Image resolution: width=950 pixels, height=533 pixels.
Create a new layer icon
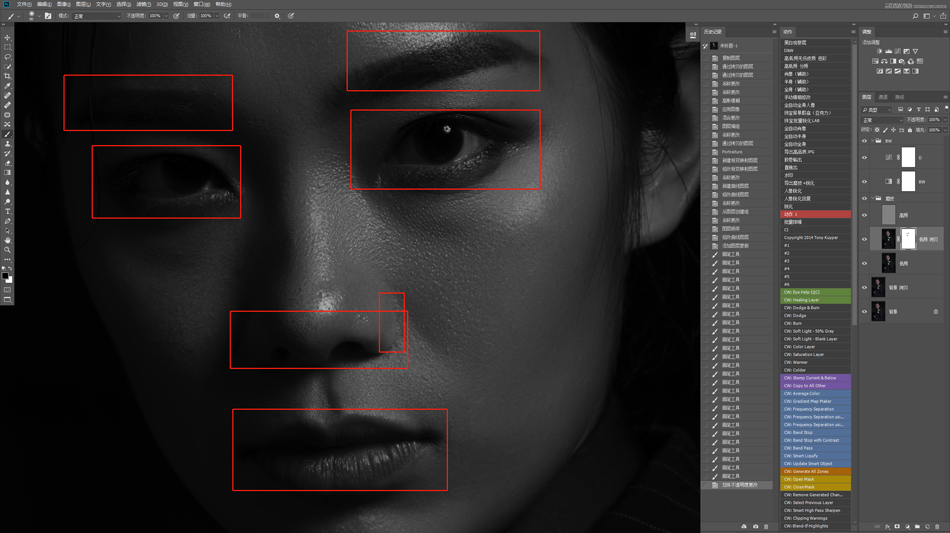click(x=928, y=526)
